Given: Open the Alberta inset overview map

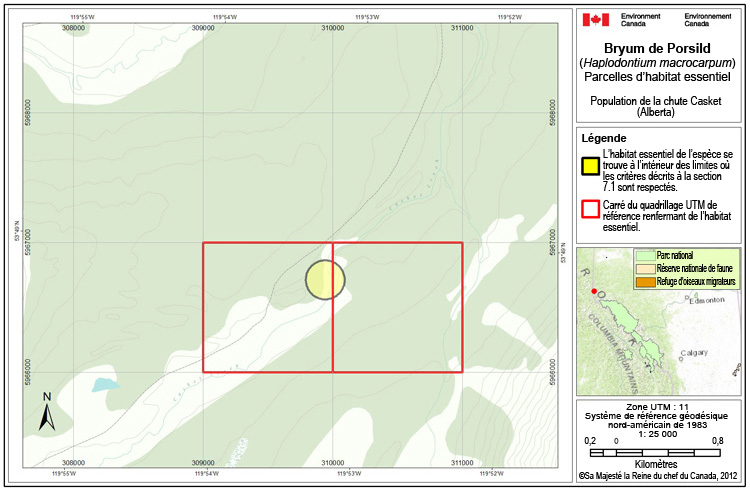Looking at the screenshot, I should (660, 340).
